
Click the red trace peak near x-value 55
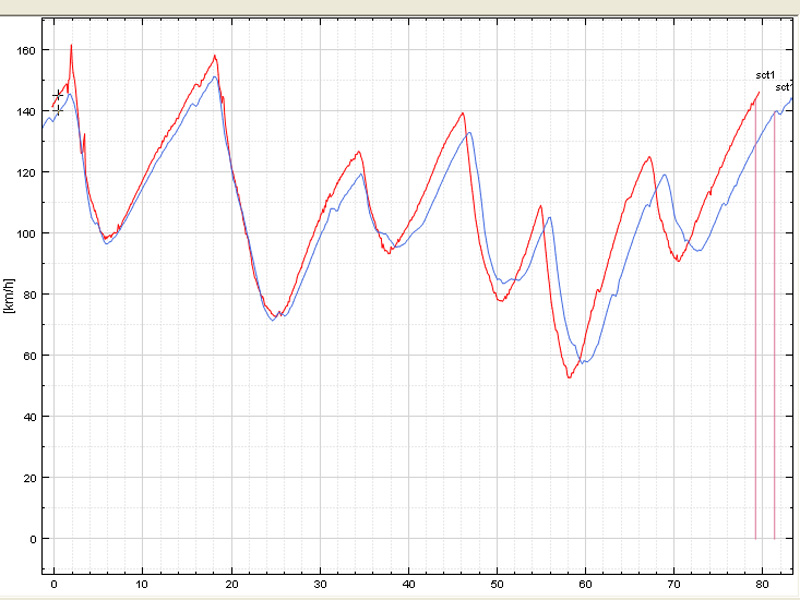click(540, 206)
